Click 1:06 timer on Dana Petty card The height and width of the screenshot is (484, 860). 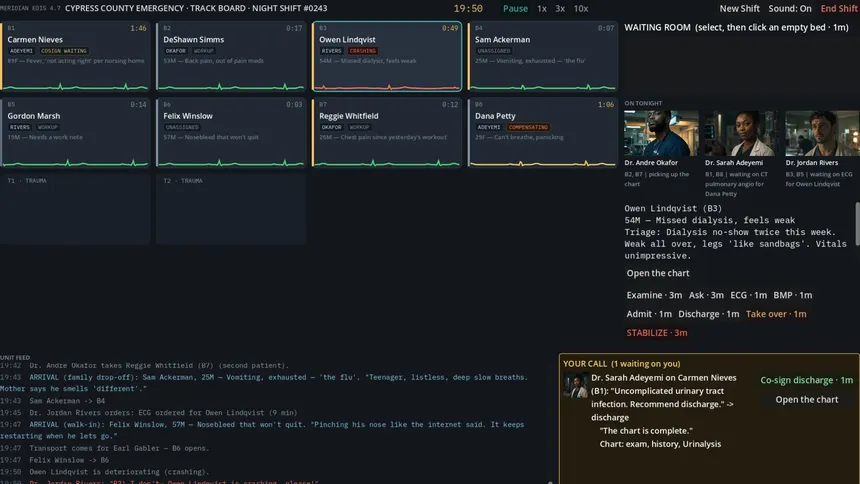click(606, 104)
